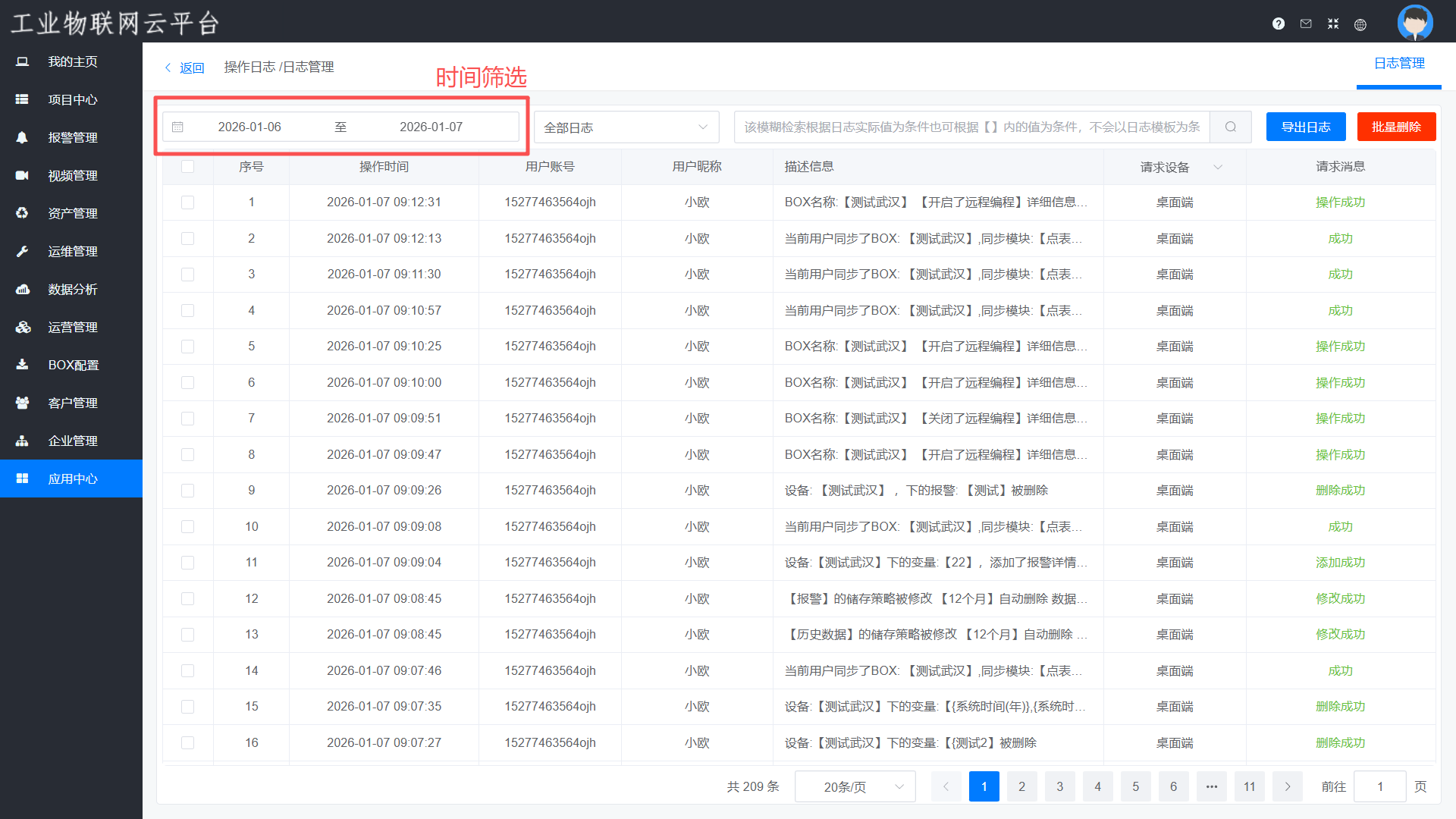Screen dimensions: 1456x819
Task: Open the 全部日志 dropdown
Action: tap(626, 127)
